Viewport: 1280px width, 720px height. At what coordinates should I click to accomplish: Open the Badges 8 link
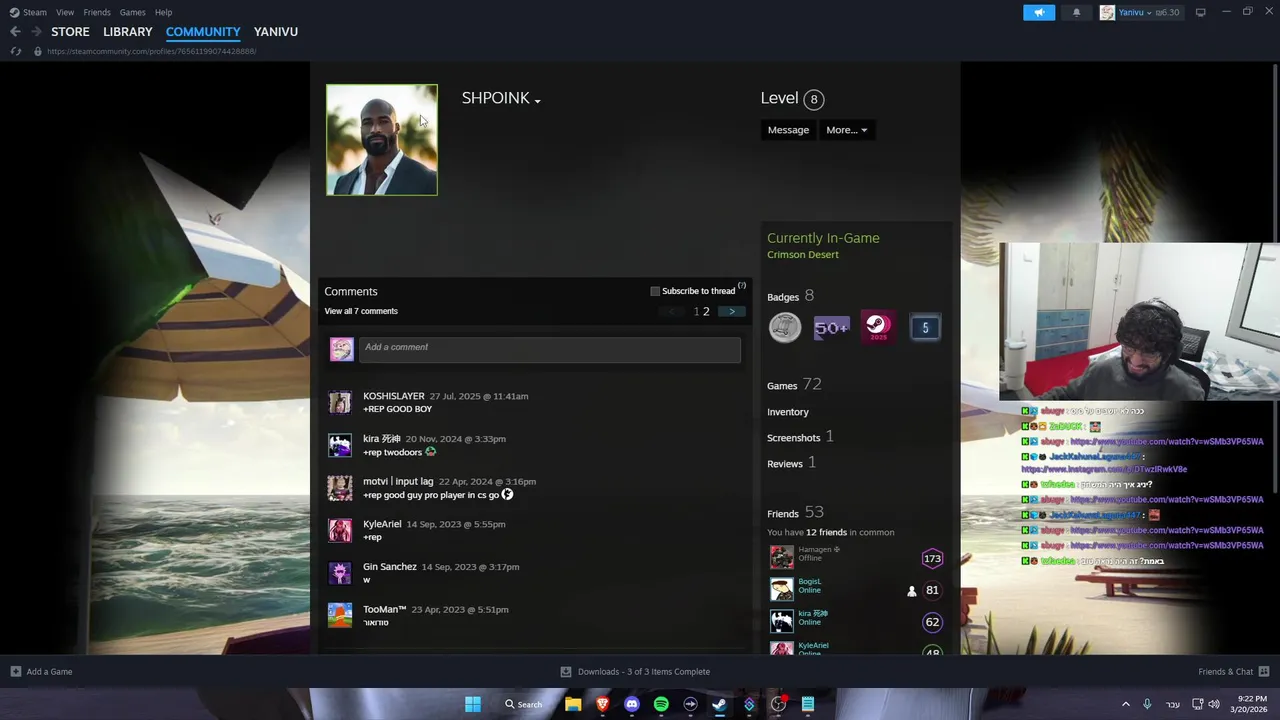coord(790,296)
